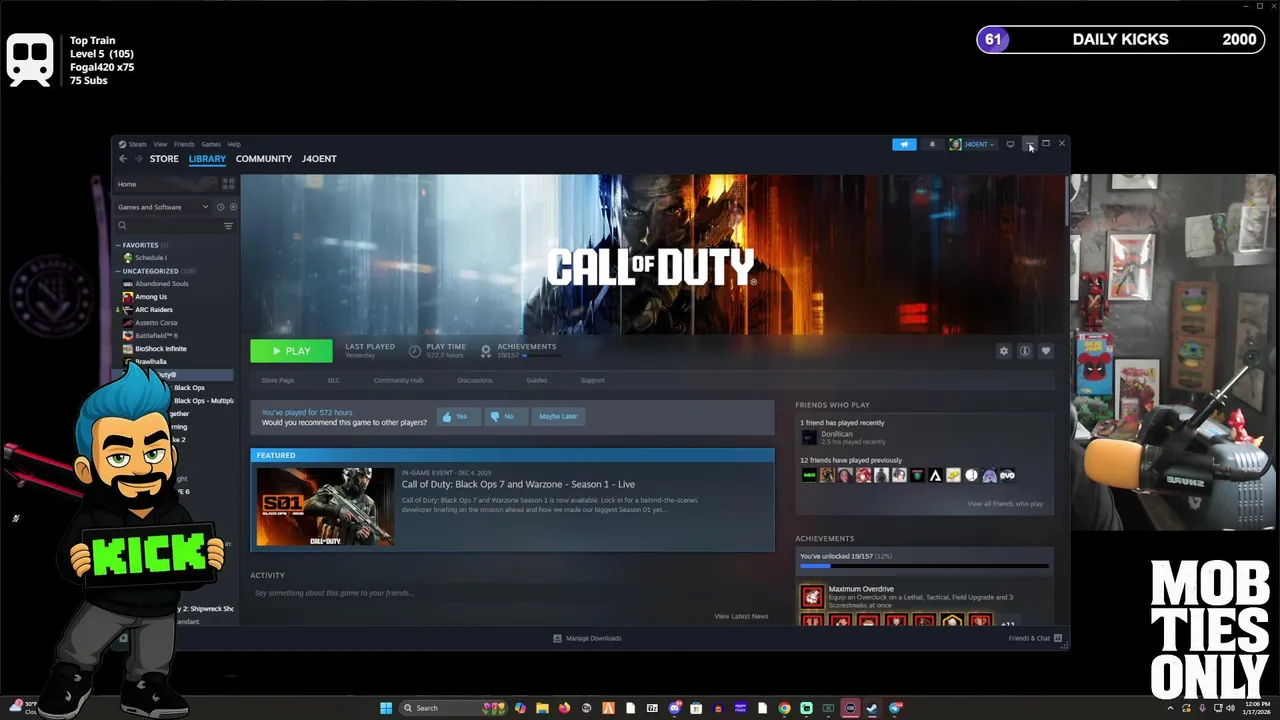This screenshot has height=720, width=1280.
Task: Click the green PLAY button
Action: point(291,351)
